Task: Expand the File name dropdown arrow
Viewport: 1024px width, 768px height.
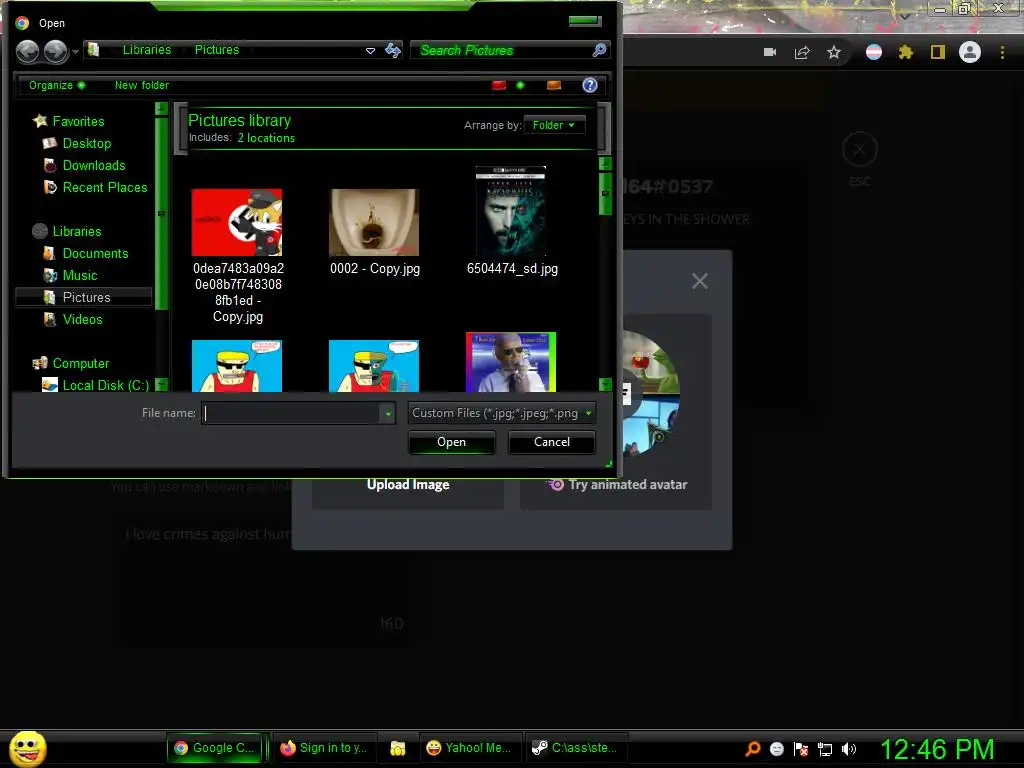Action: point(388,413)
